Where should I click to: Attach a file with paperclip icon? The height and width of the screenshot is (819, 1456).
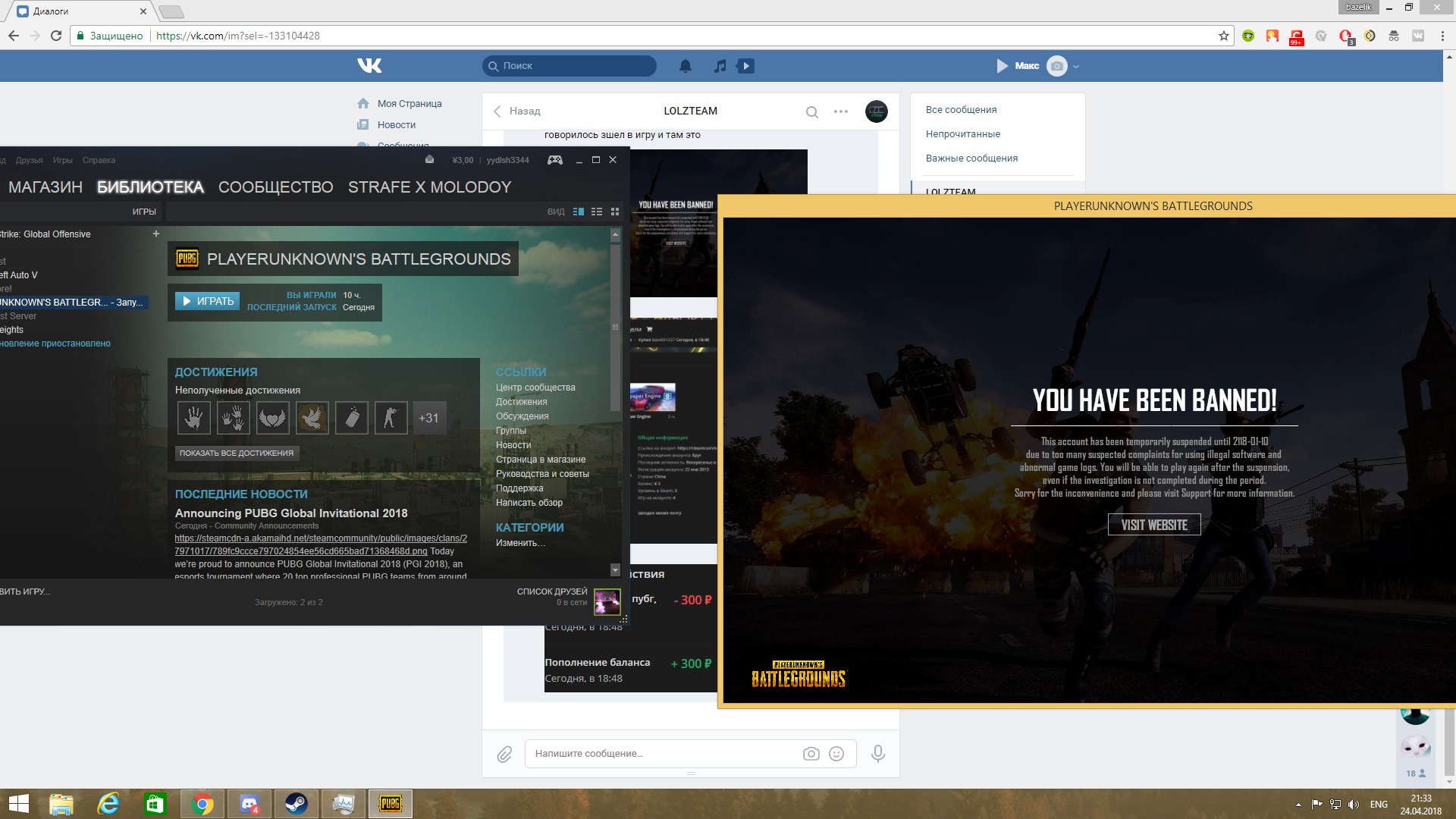[504, 754]
